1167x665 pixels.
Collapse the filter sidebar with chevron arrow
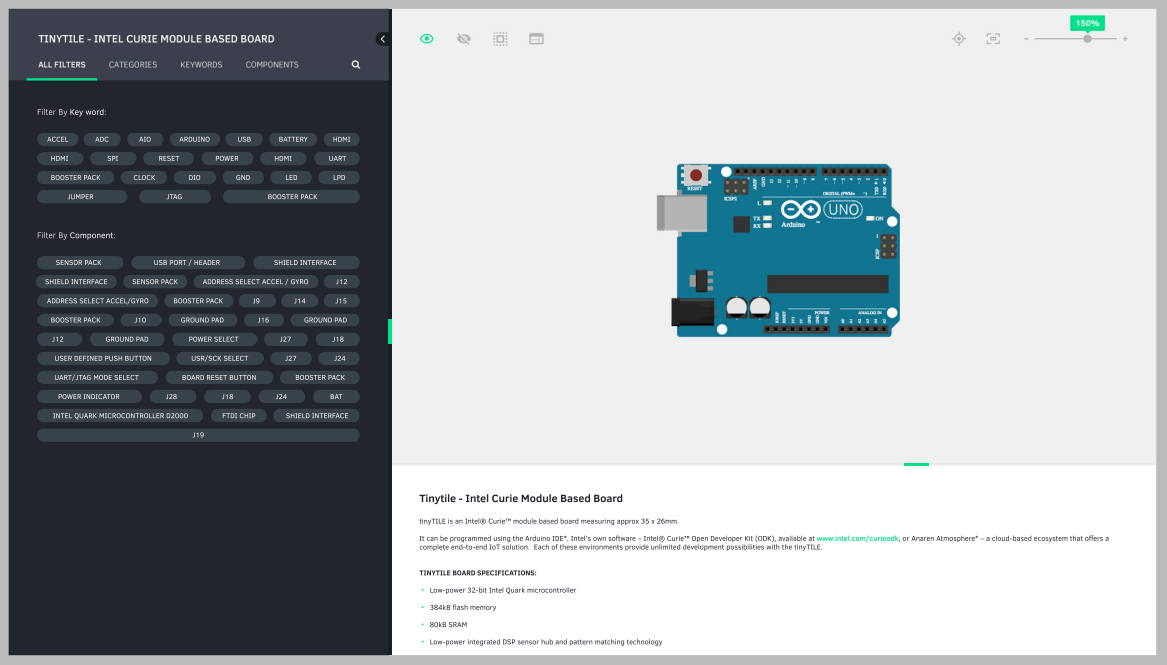(x=383, y=39)
